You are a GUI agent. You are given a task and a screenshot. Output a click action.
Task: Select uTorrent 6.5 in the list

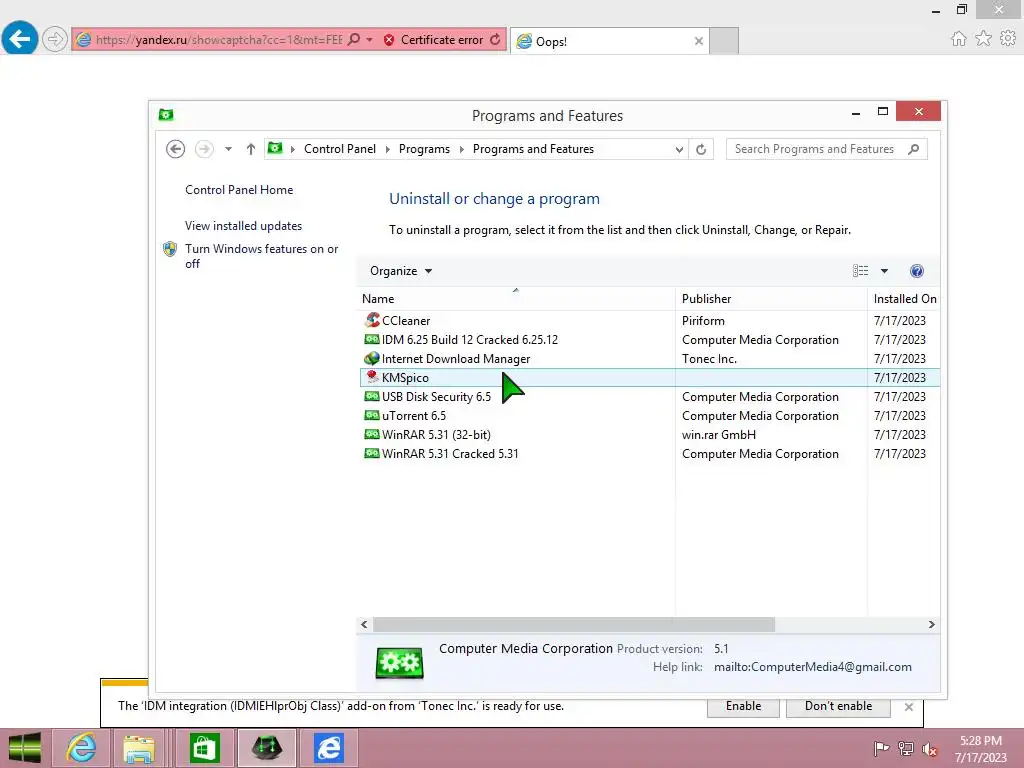650,415
